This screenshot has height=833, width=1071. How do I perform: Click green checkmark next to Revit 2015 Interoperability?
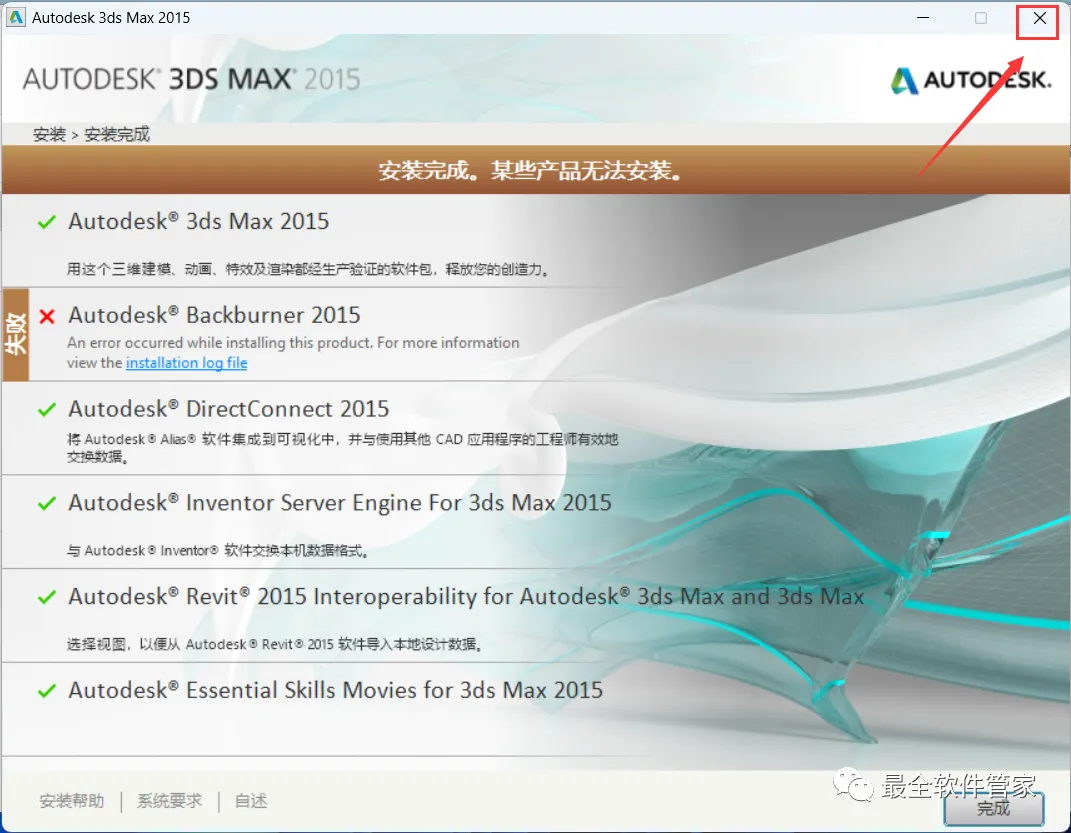coord(46,597)
